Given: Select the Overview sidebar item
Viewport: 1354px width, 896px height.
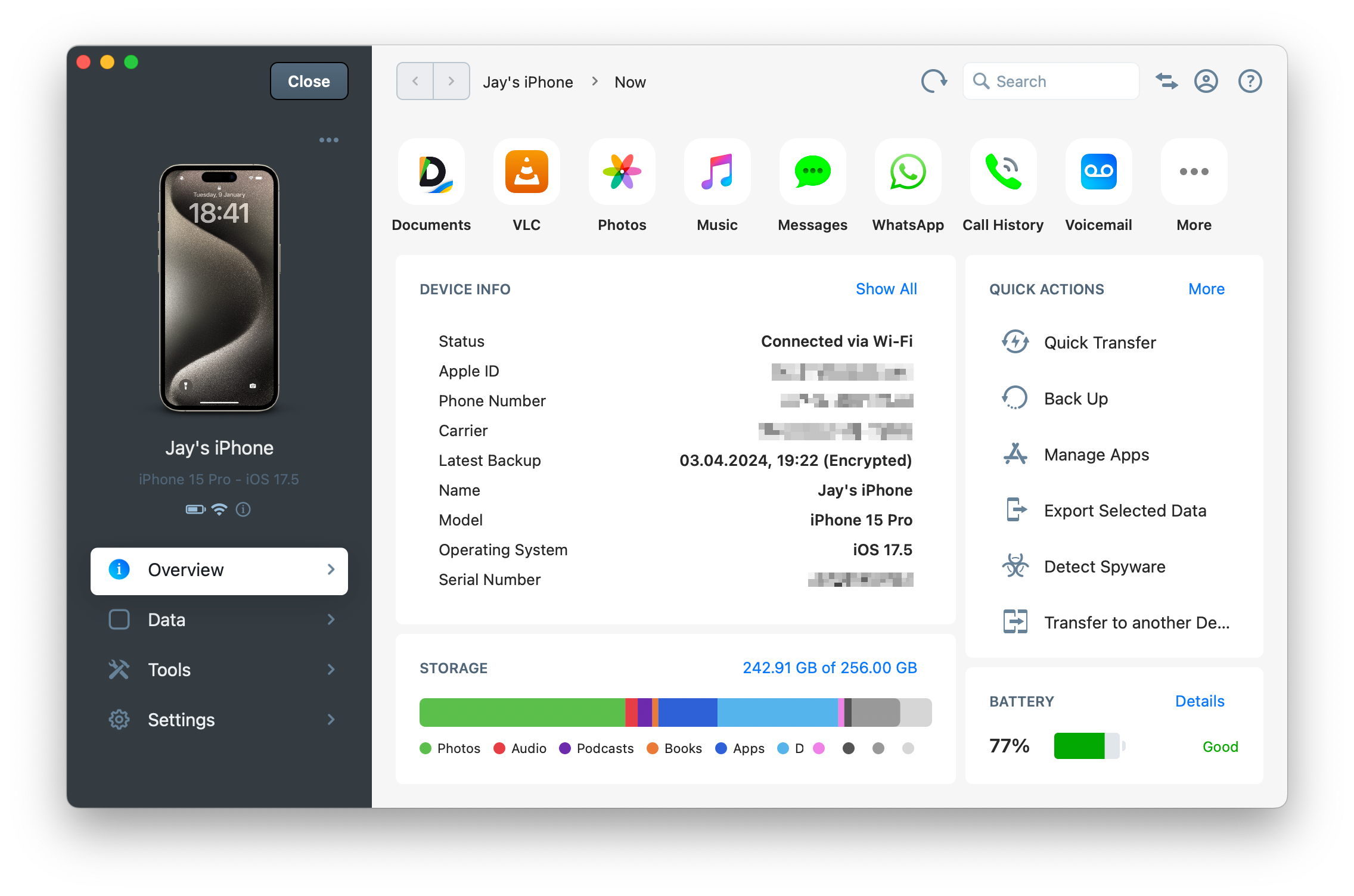Looking at the screenshot, I should [x=219, y=570].
